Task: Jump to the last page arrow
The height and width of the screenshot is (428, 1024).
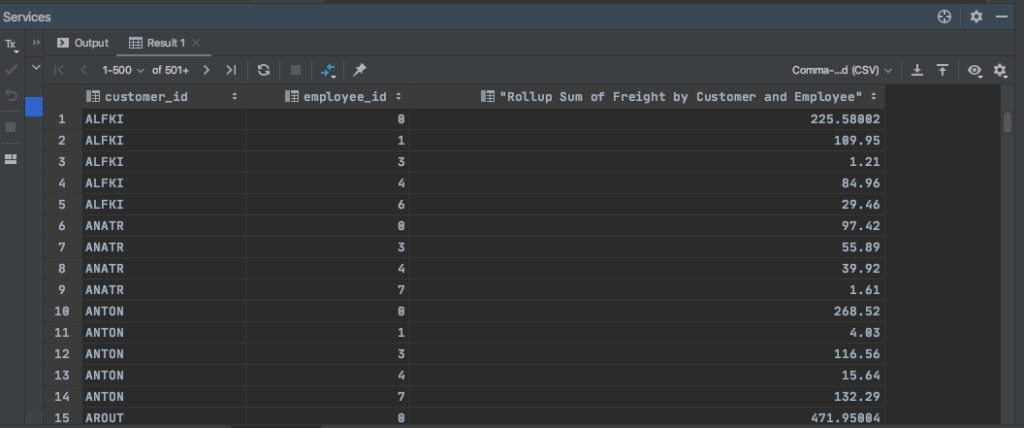Action: pos(231,70)
